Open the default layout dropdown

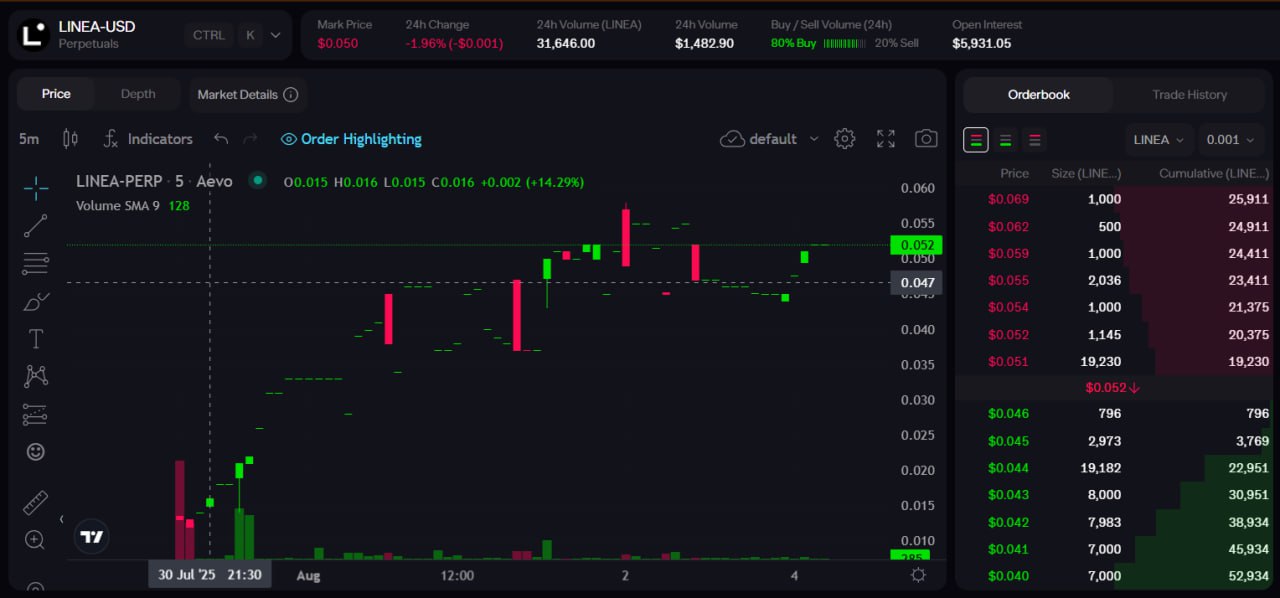(770, 139)
